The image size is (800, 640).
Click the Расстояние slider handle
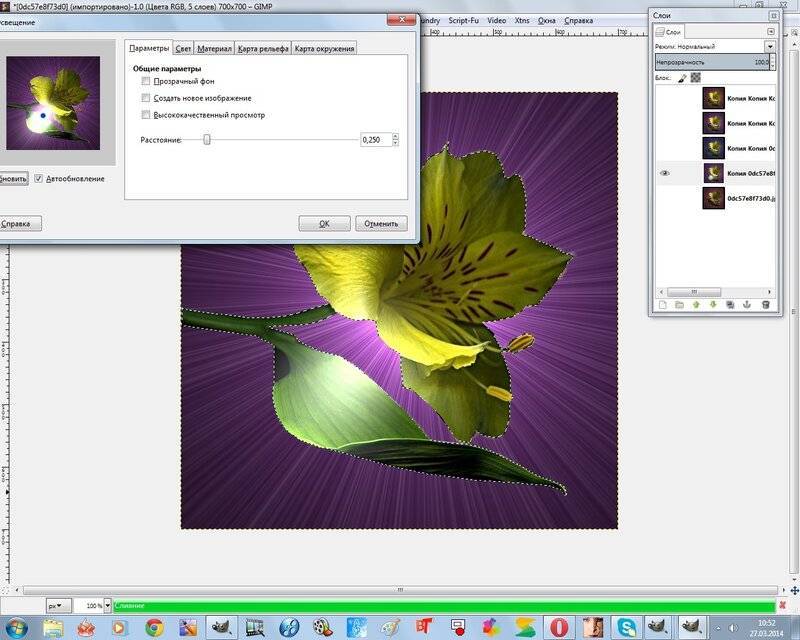[x=207, y=140]
